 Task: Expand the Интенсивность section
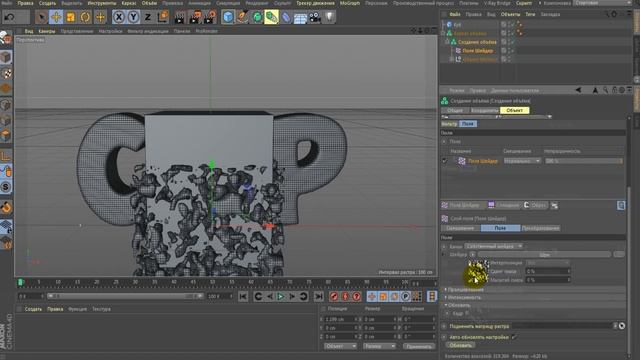tap(464, 298)
